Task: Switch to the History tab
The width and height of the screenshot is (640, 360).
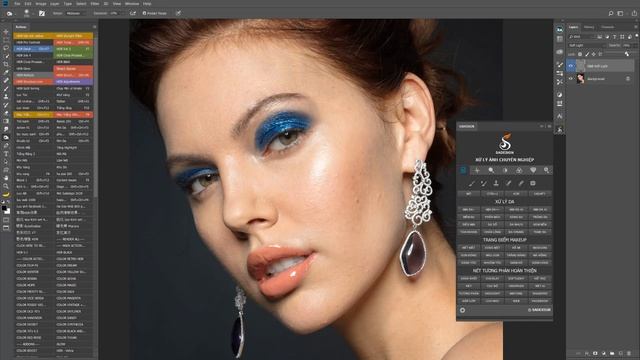Action: click(589, 27)
